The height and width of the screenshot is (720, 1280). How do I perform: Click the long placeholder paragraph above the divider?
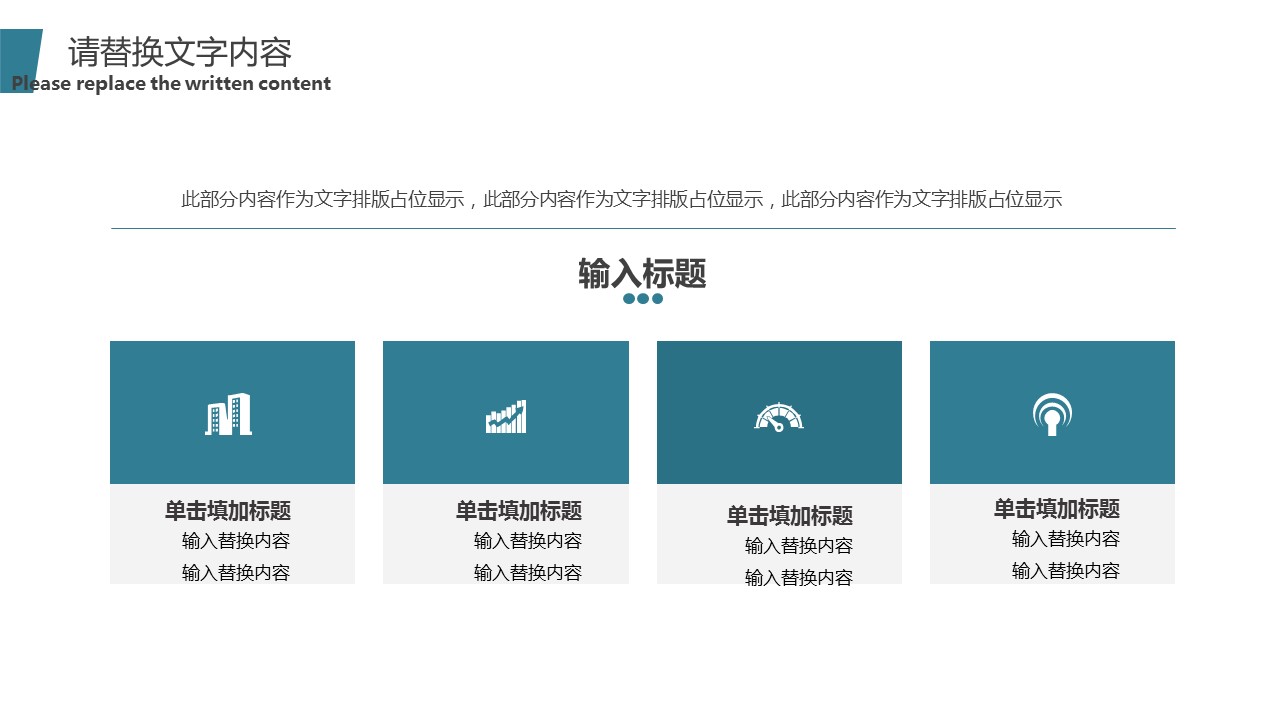(621, 199)
